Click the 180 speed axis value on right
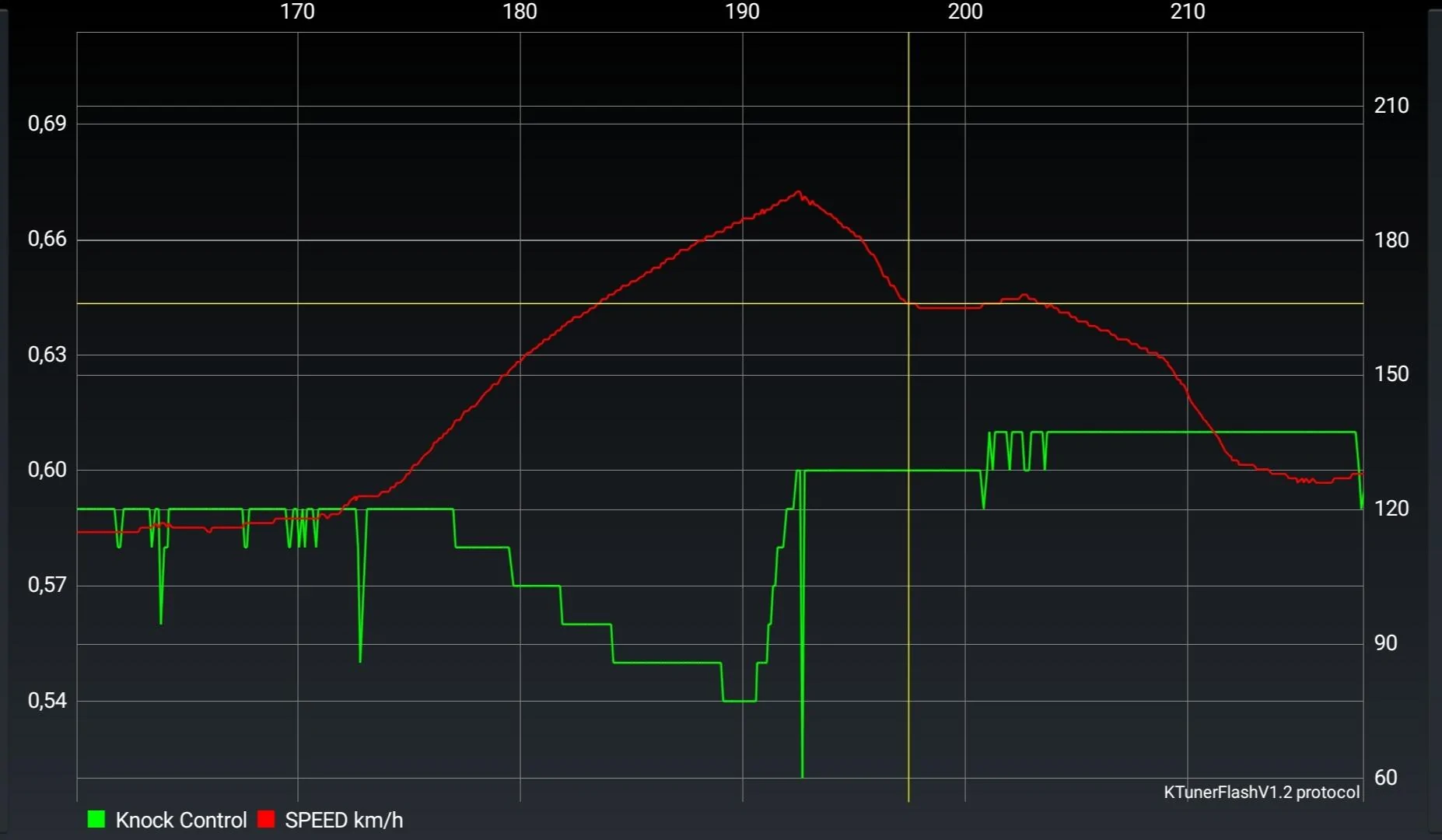The width and height of the screenshot is (1442, 840). coord(1391,240)
